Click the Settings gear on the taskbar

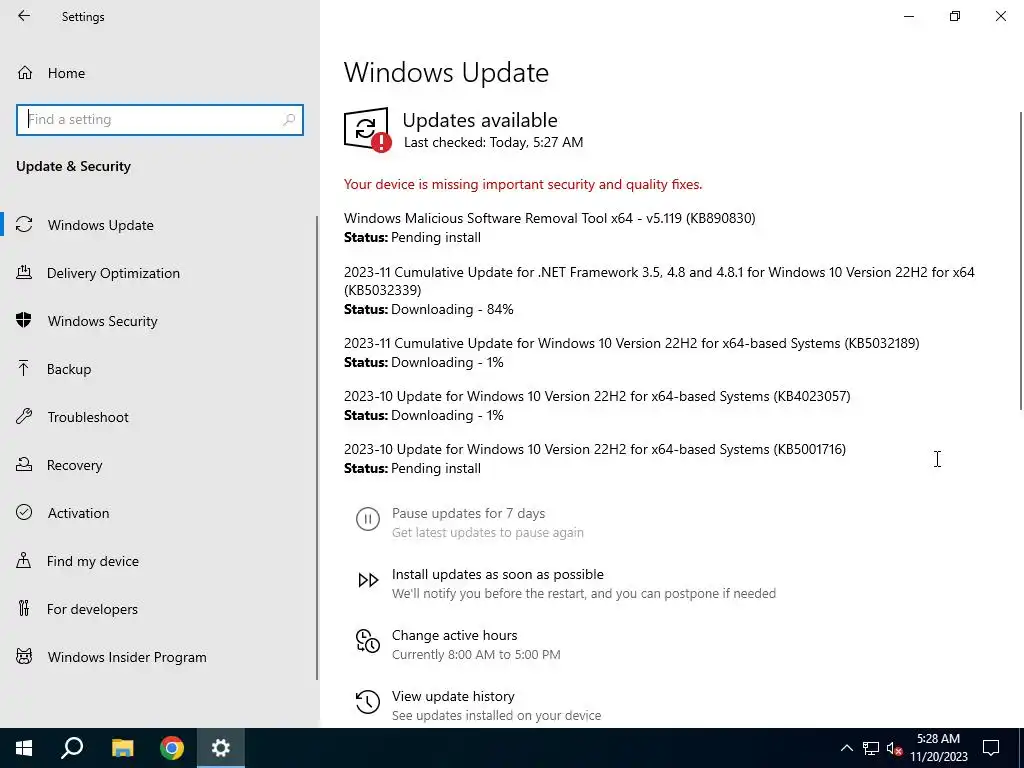pyautogui.click(x=221, y=748)
